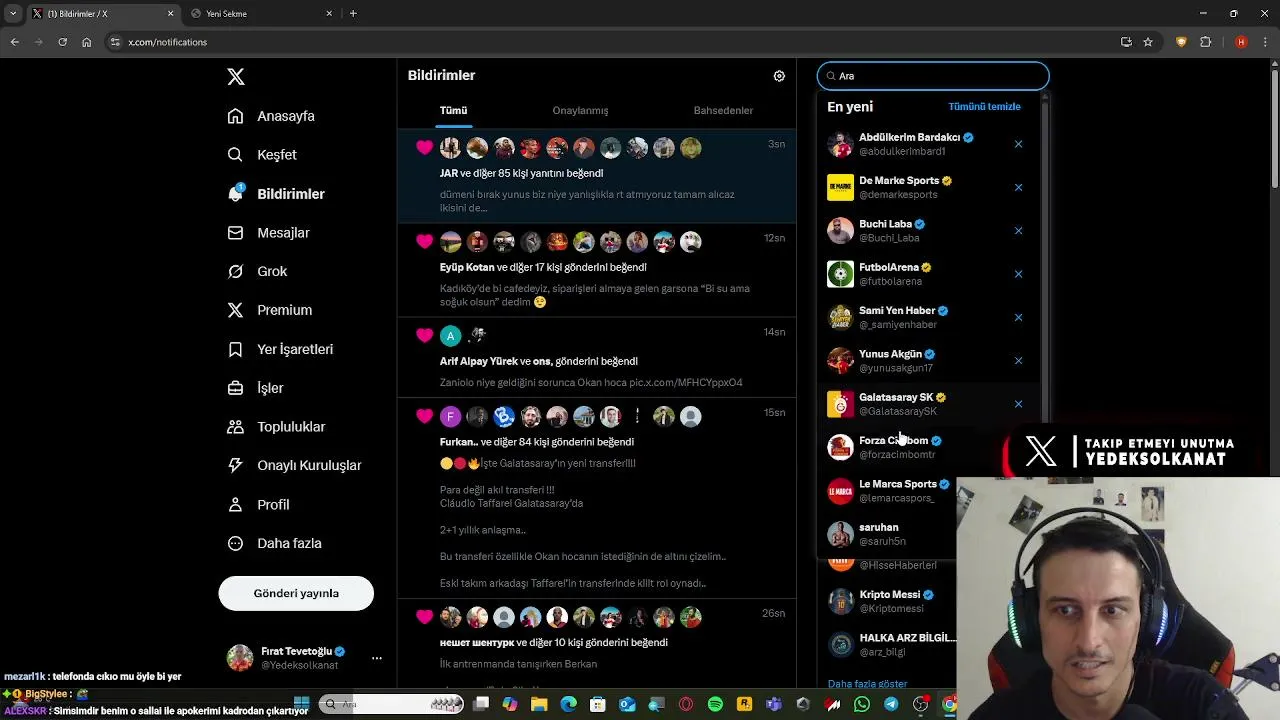1280x720 pixels.
Task: Go to Profil page
Action: pos(259,505)
